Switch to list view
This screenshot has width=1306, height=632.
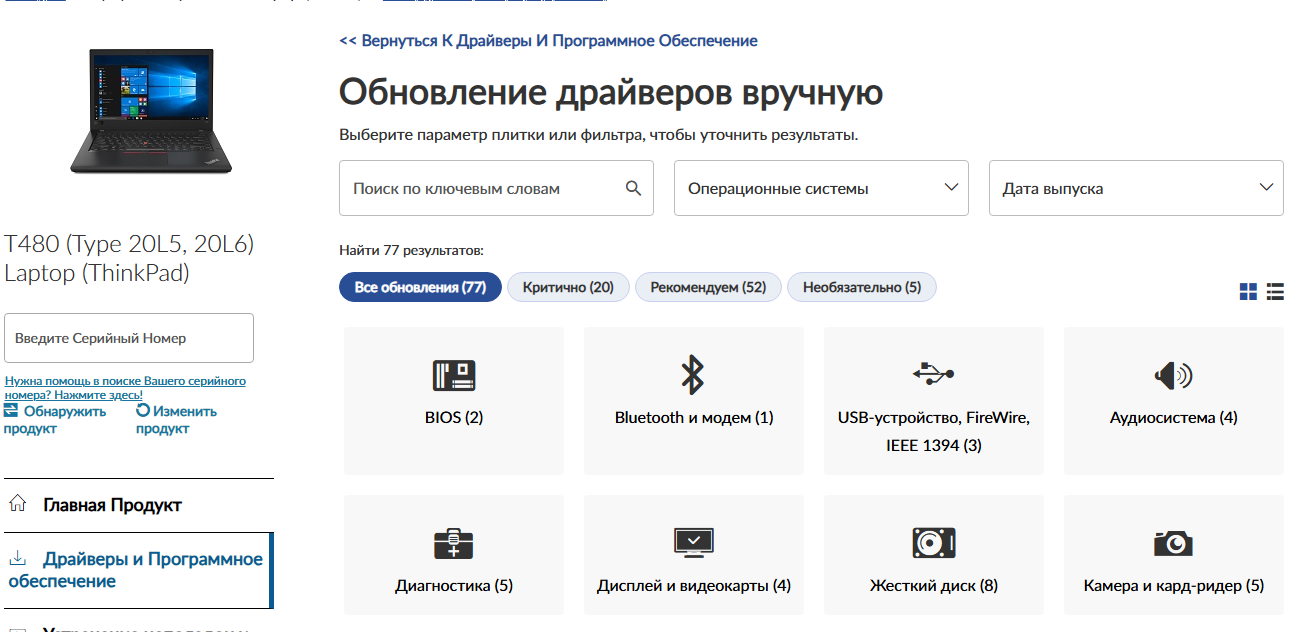[1275, 291]
